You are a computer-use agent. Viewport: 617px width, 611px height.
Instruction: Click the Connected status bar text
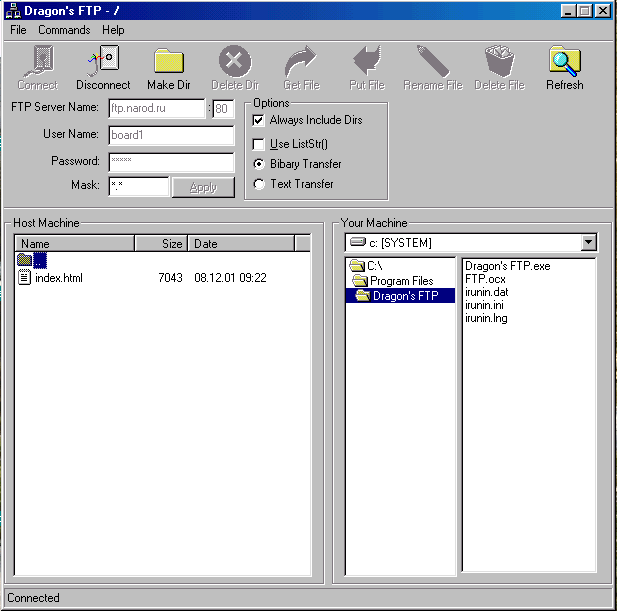tap(33, 598)
